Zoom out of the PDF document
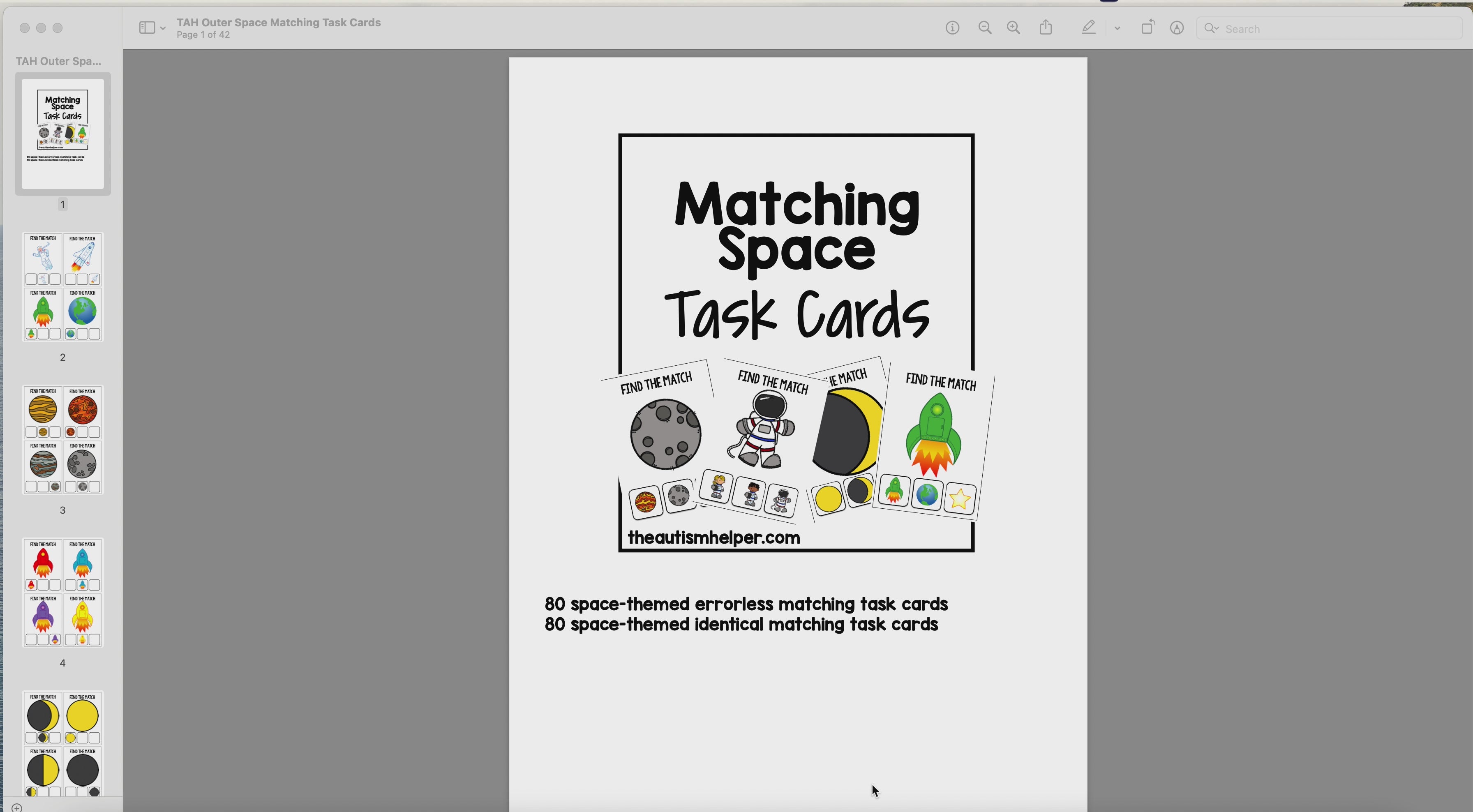Image resolution: width=1473 pixels, height=812 pixels. (985, 28)
